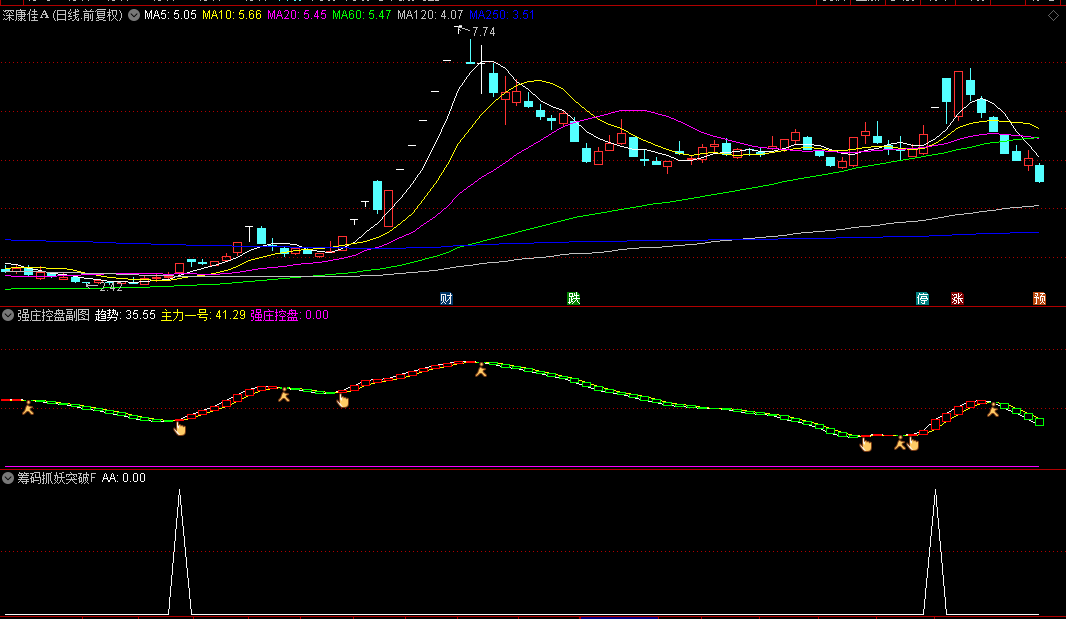Click the 7.74 high price label
The height and width of the screenshot is (619, 1066).
click(x=483, y=31)
